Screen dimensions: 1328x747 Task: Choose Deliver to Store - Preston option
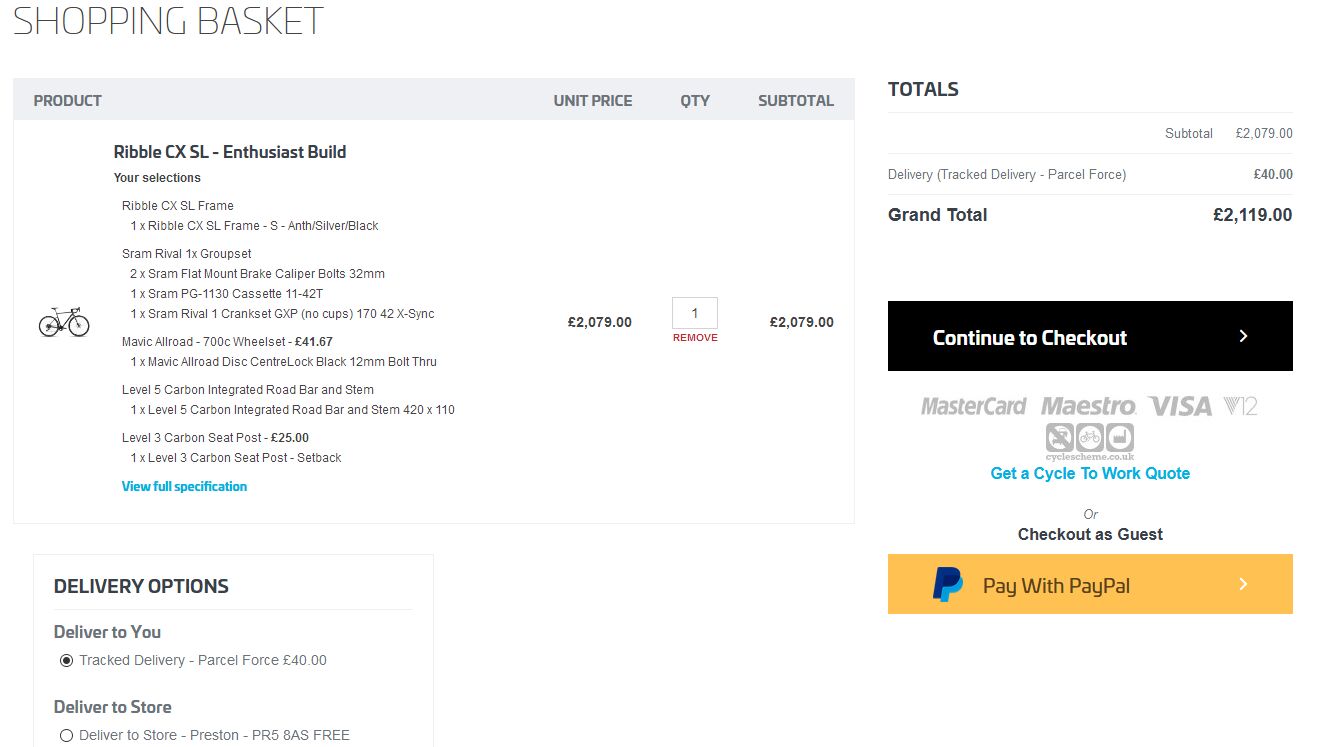coord(67,735)
